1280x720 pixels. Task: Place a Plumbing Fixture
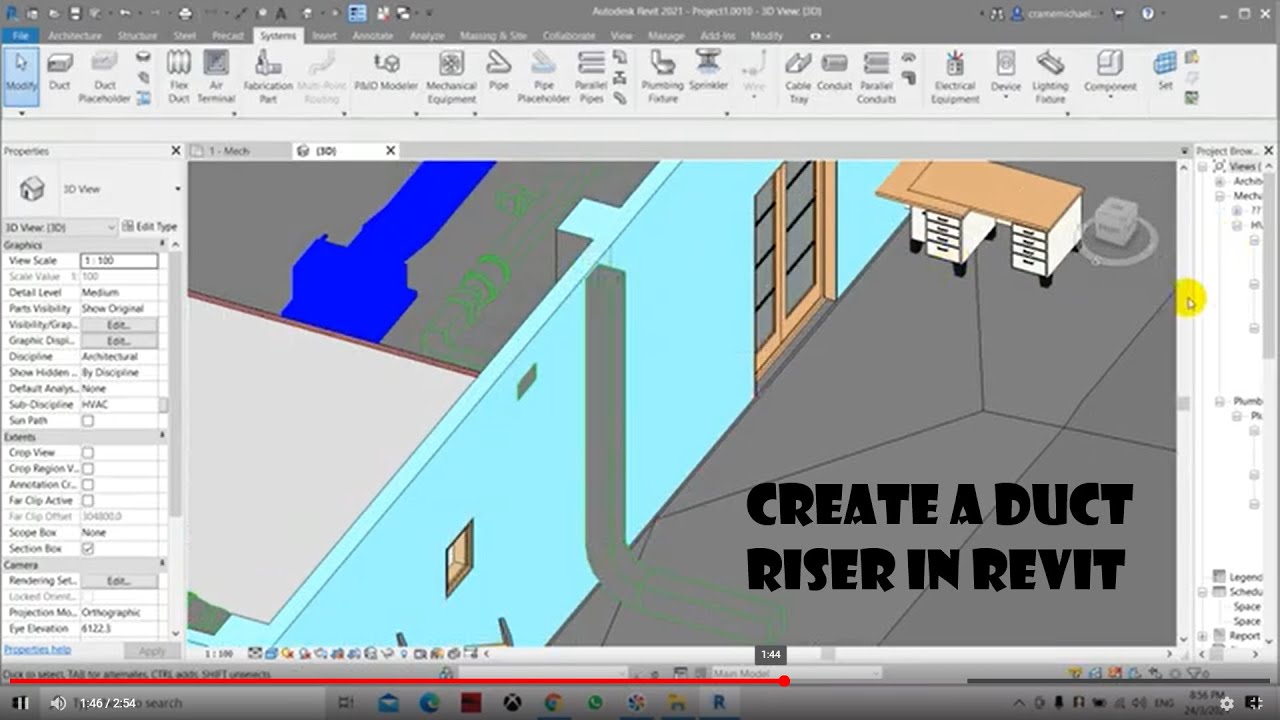pos(662,78)
